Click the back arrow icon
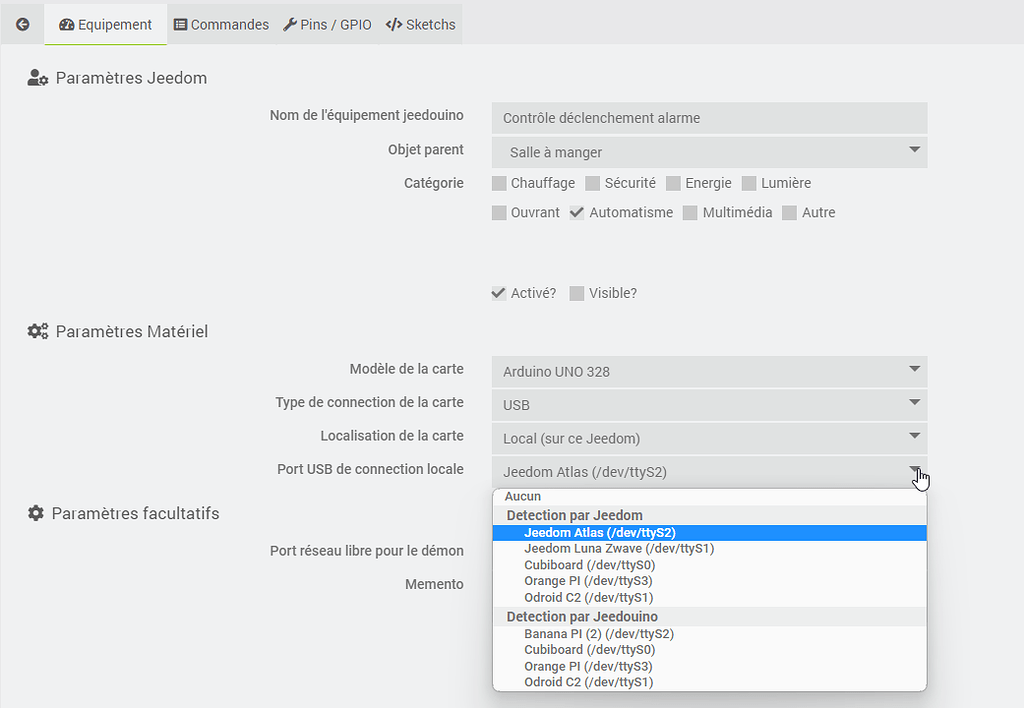 [23, 24]
